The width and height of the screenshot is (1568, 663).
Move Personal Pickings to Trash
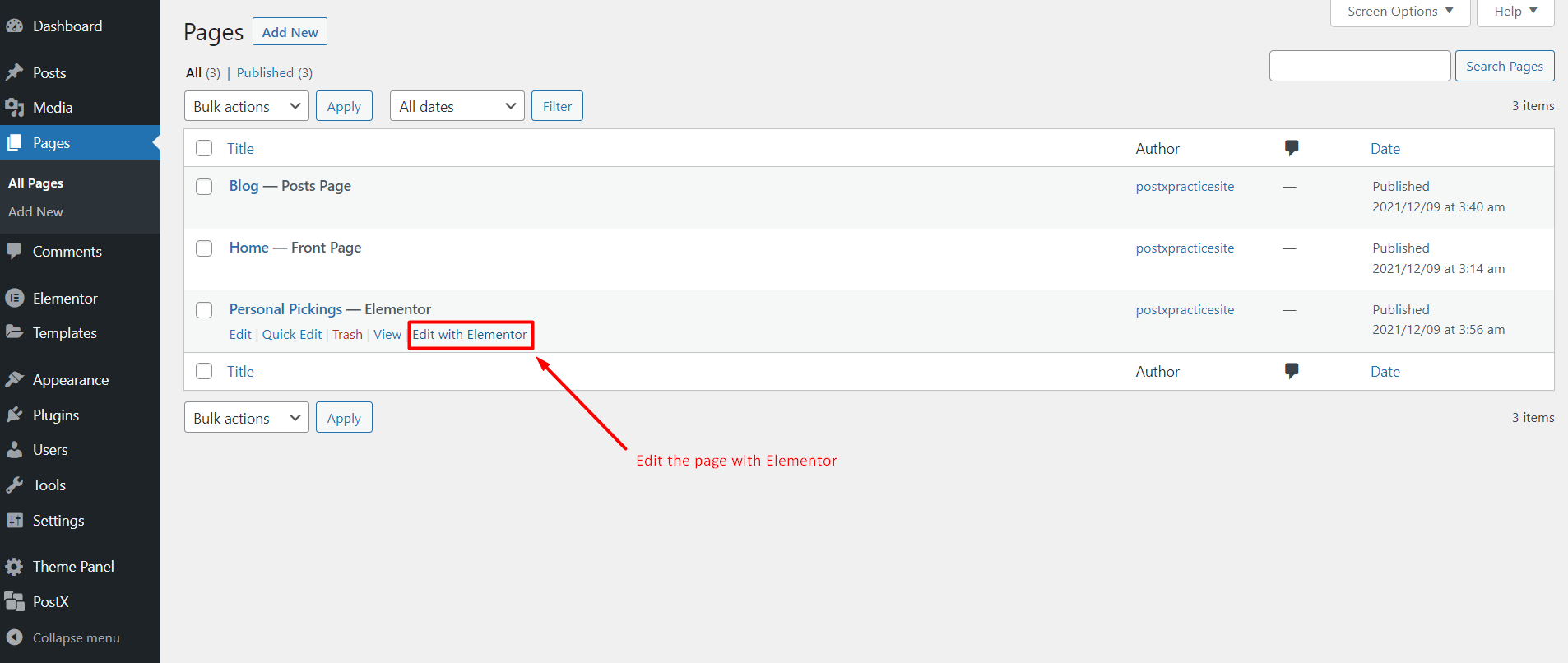click(x=347, y=335)
